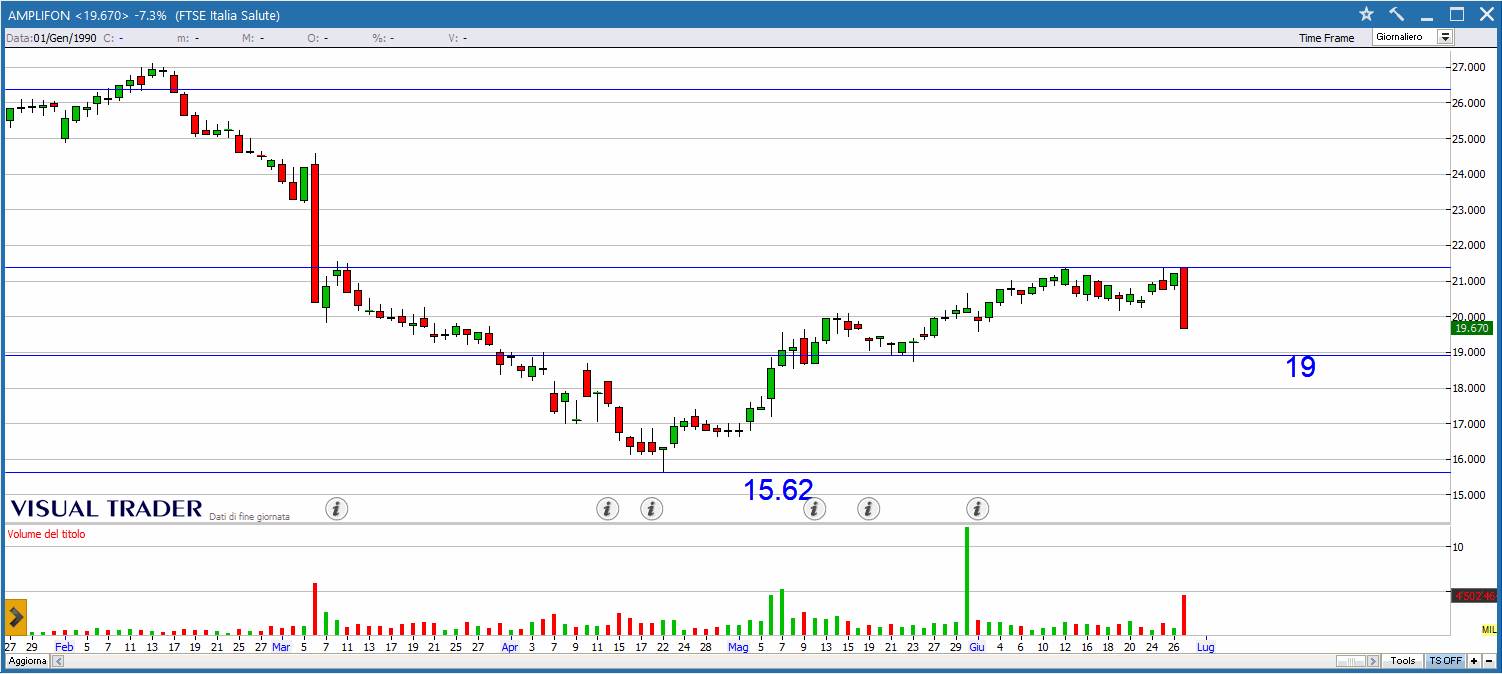This screenshot has width=1502, height=674.
Task: Select the blue 19 level label
Action: [1300, 367]
